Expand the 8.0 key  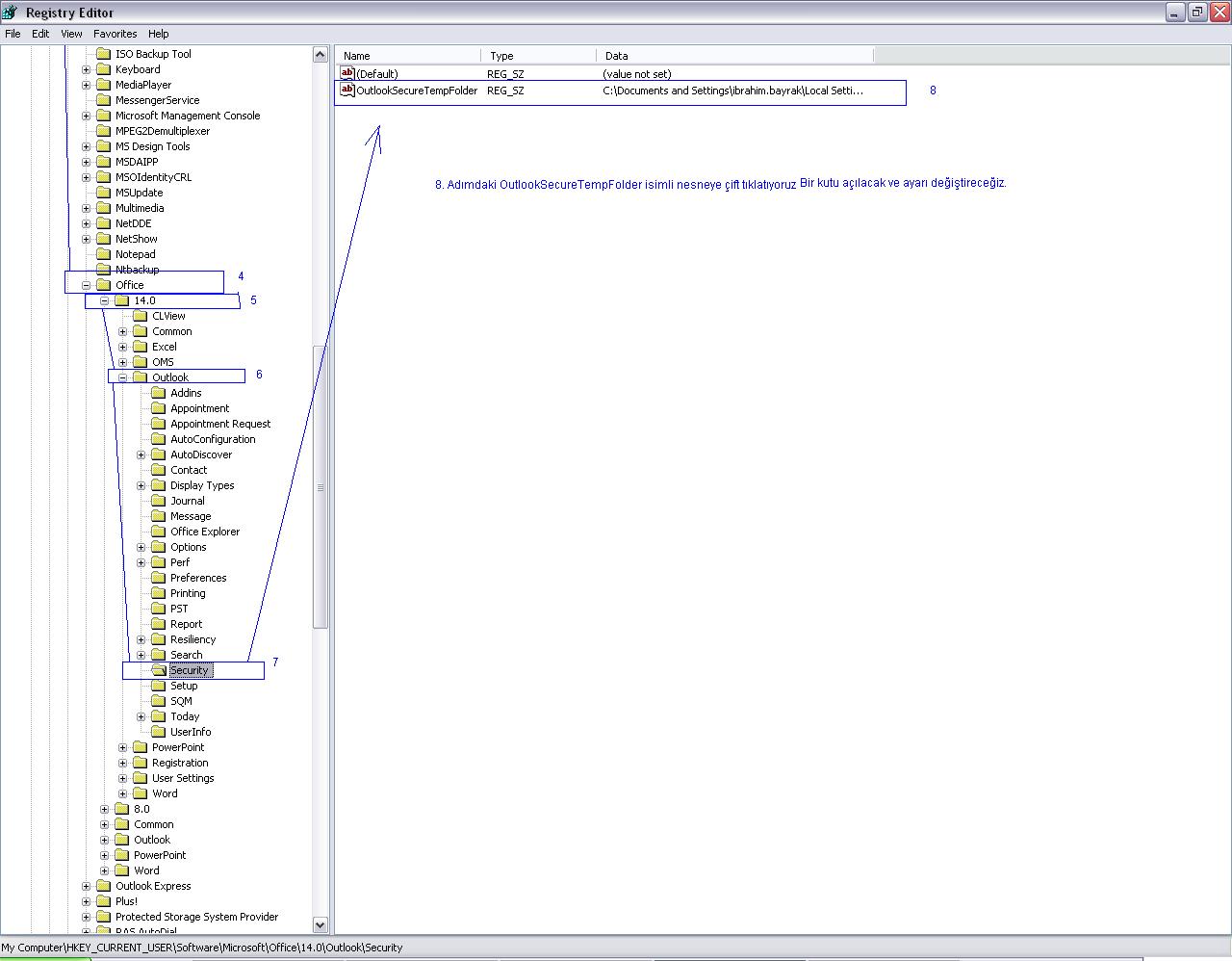(x=104, y=809)
